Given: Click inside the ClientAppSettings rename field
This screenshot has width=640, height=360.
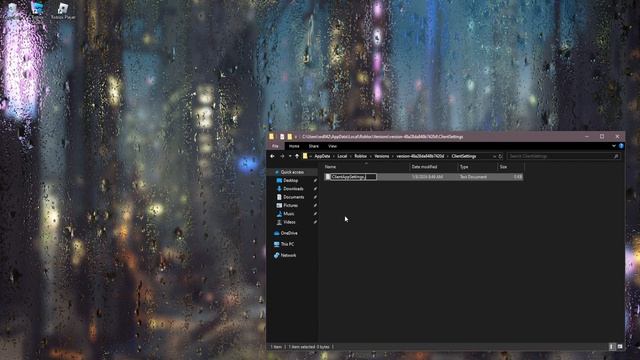Looking at the screenshot, I should click(x=353, y=177).
